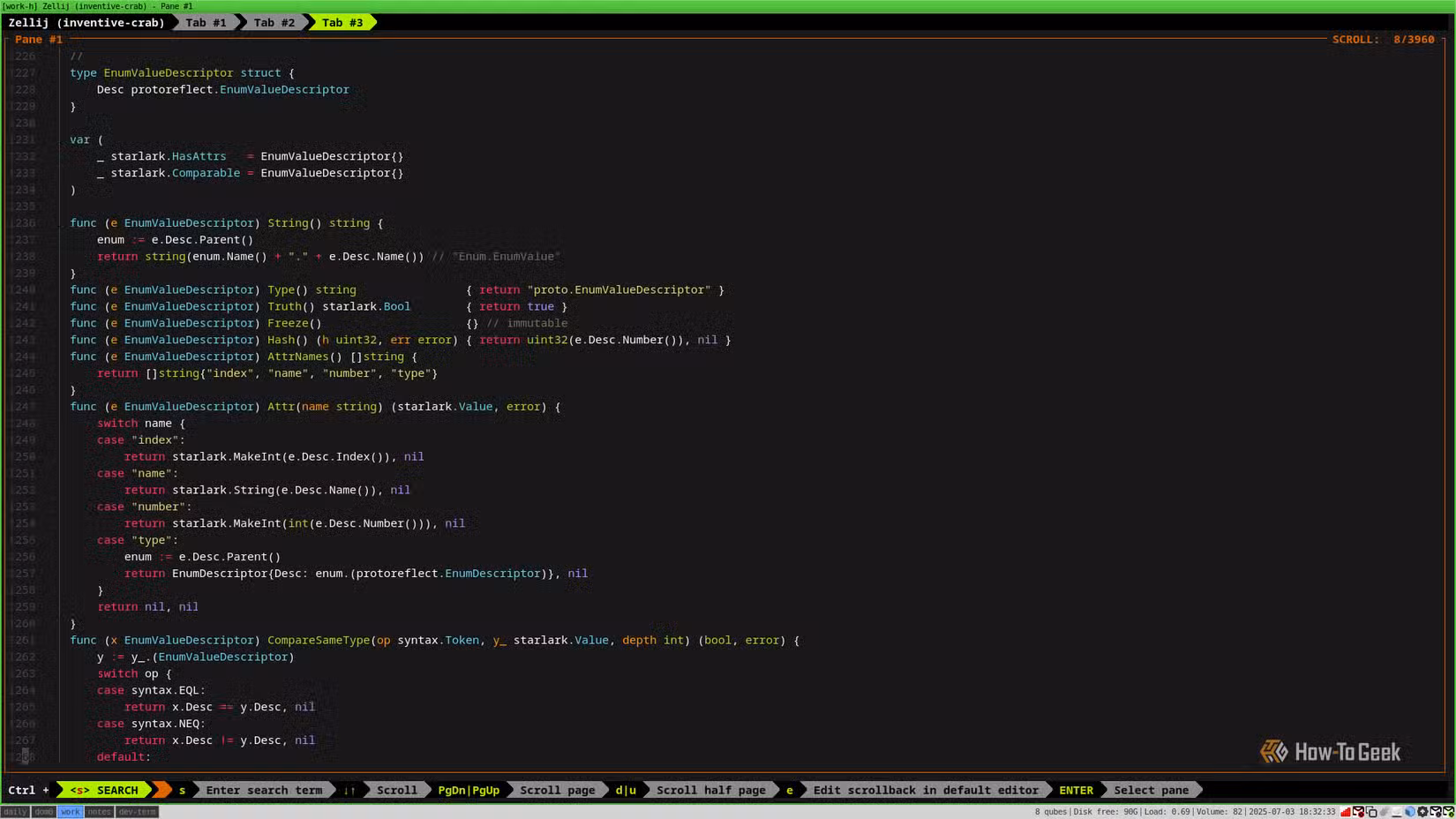This screenshot has width=1456, height=819.
Task: Activate the <s> SEARCH mode segment
Action: coord(104,791)
